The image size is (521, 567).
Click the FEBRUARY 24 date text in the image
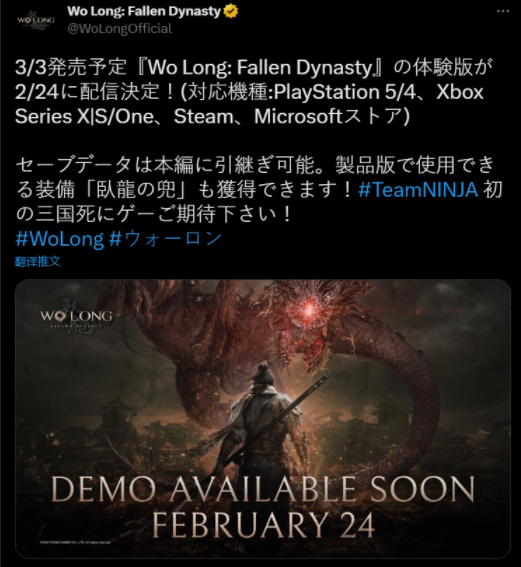click(263, 525)
